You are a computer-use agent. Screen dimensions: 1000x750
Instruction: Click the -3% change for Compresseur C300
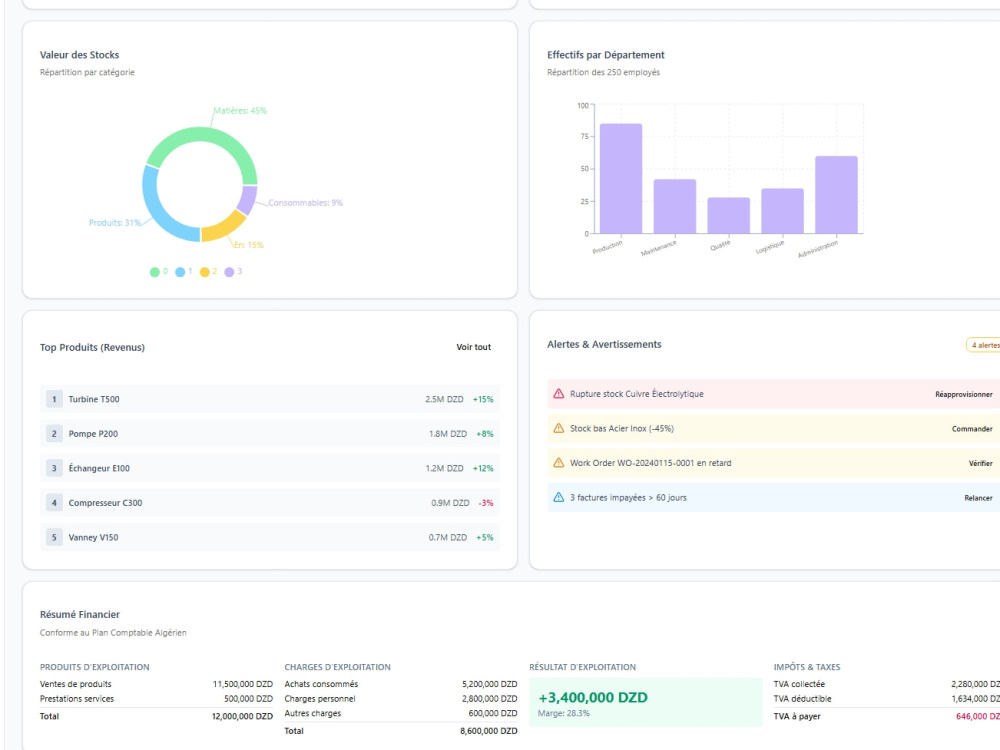486,503
